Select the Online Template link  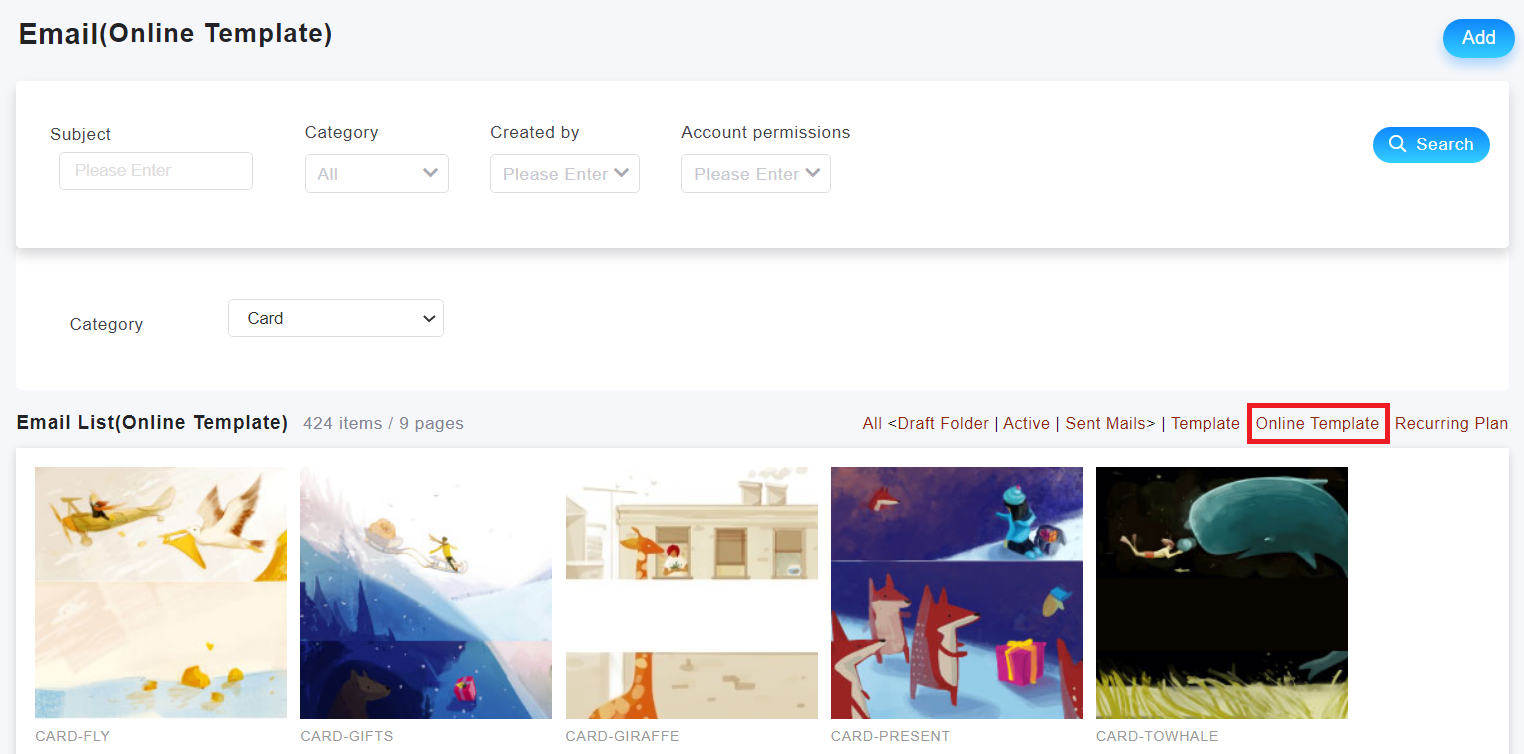[1317, 424]
